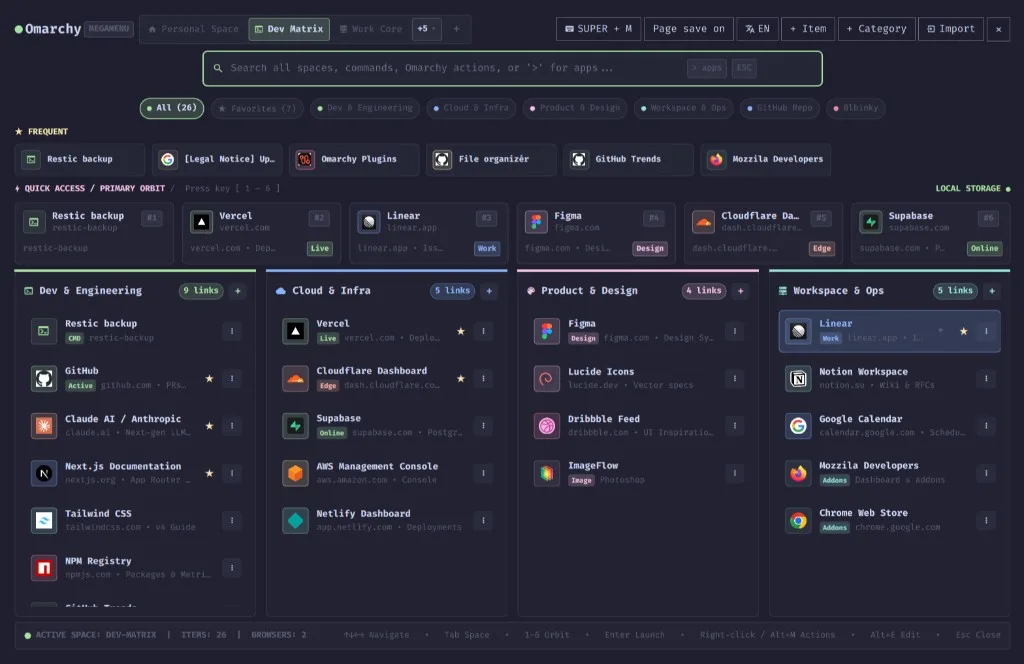Open three-dot menu for Tailwind CSS row
1024x664 pixels.
point(232,520)
